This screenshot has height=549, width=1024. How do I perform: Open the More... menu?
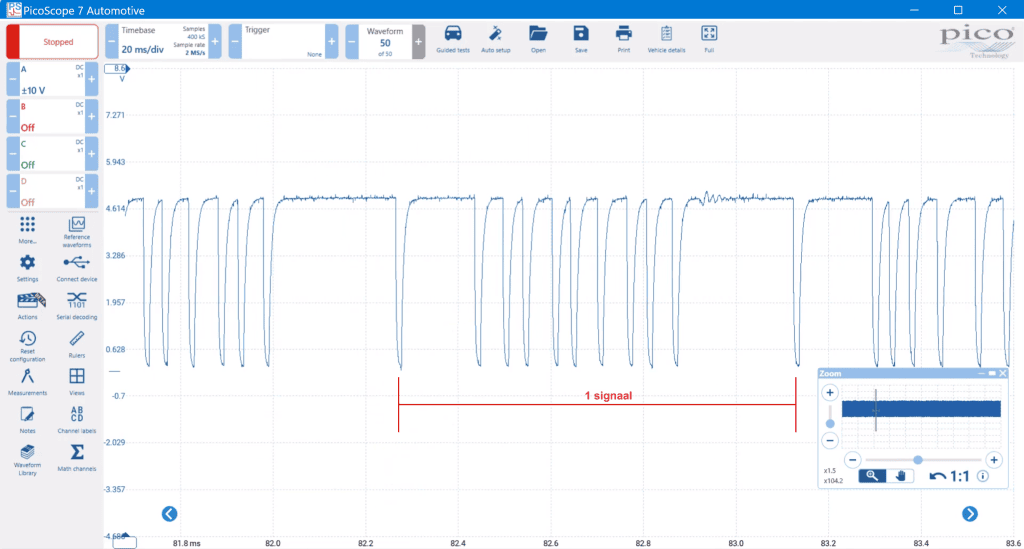pyautogui.click(x=27, y=230)
